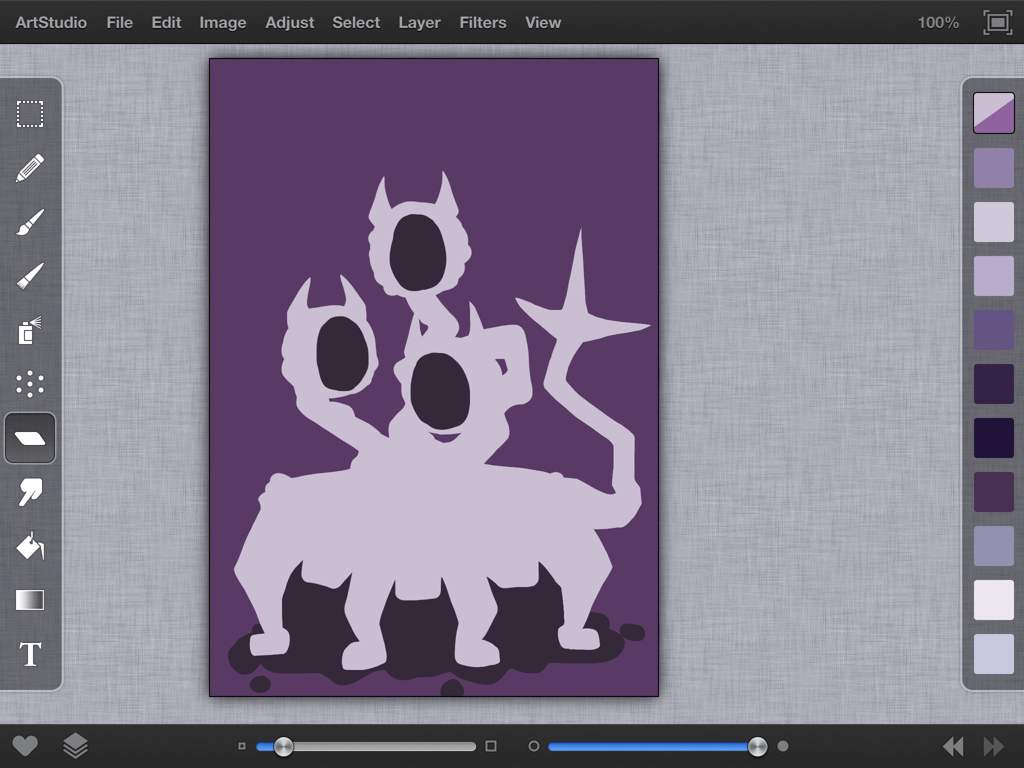Pick the grayish periwinkle swatch, ninth in palette

click(x=993, y=546)
